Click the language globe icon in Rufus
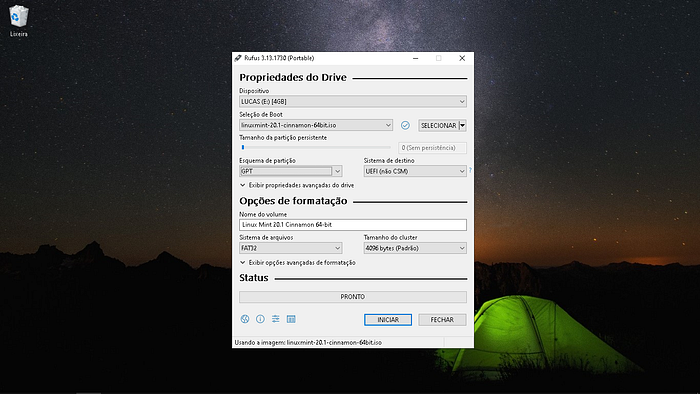700x394 pixels. point(245,319)
